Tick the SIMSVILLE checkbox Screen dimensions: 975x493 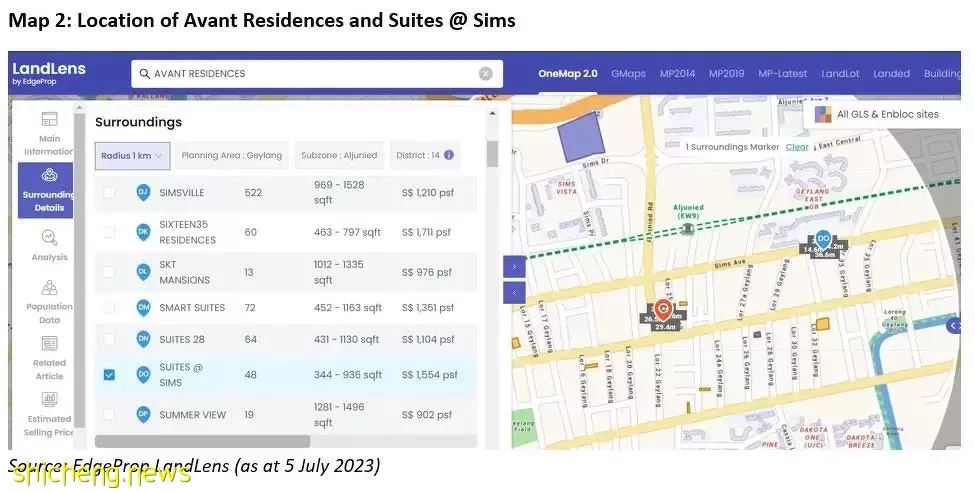pyautogui.click(x=109, y=193)
